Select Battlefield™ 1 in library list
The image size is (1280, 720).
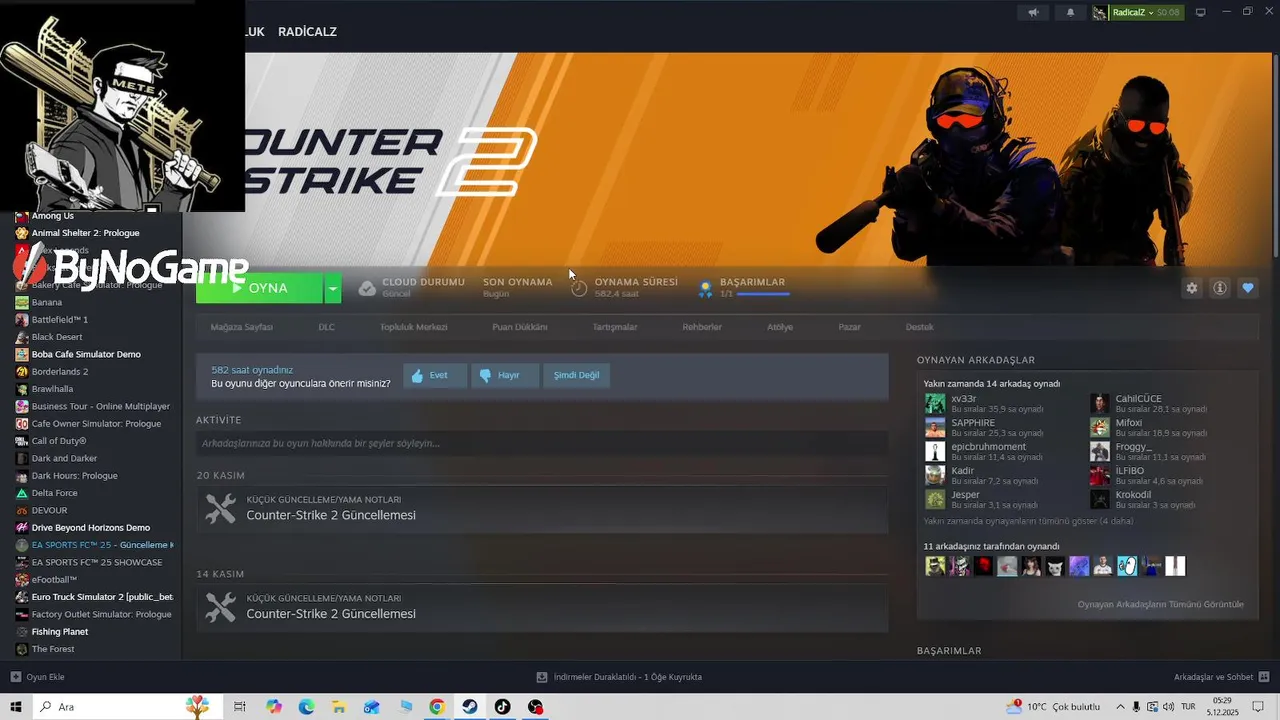[x=60, y=320]
